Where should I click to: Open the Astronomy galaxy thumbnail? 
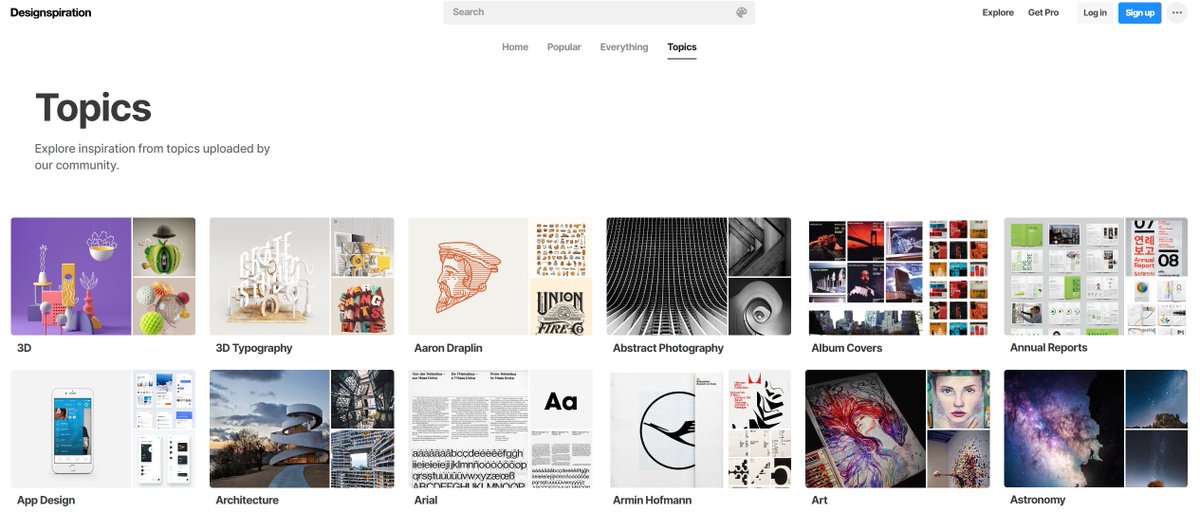point(1064,428)
